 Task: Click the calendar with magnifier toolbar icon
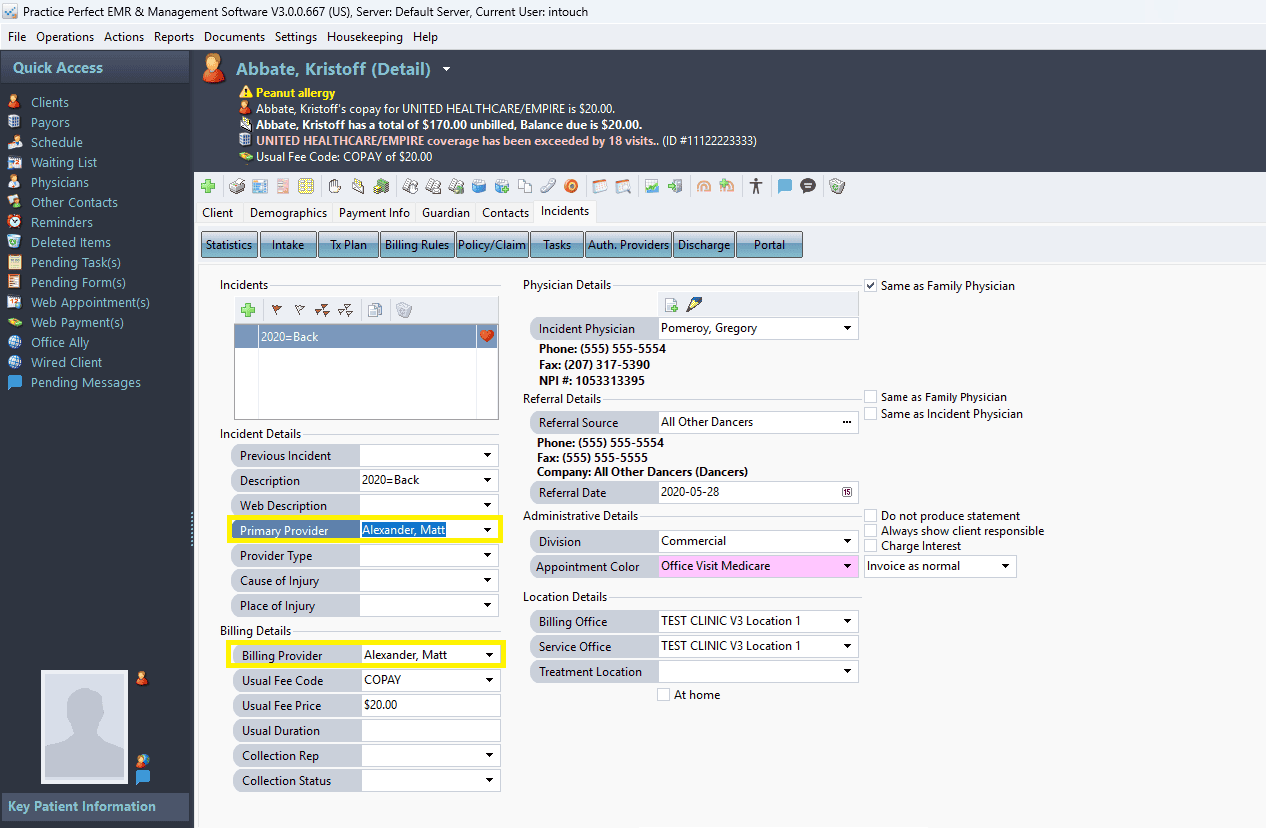[623, 186]
